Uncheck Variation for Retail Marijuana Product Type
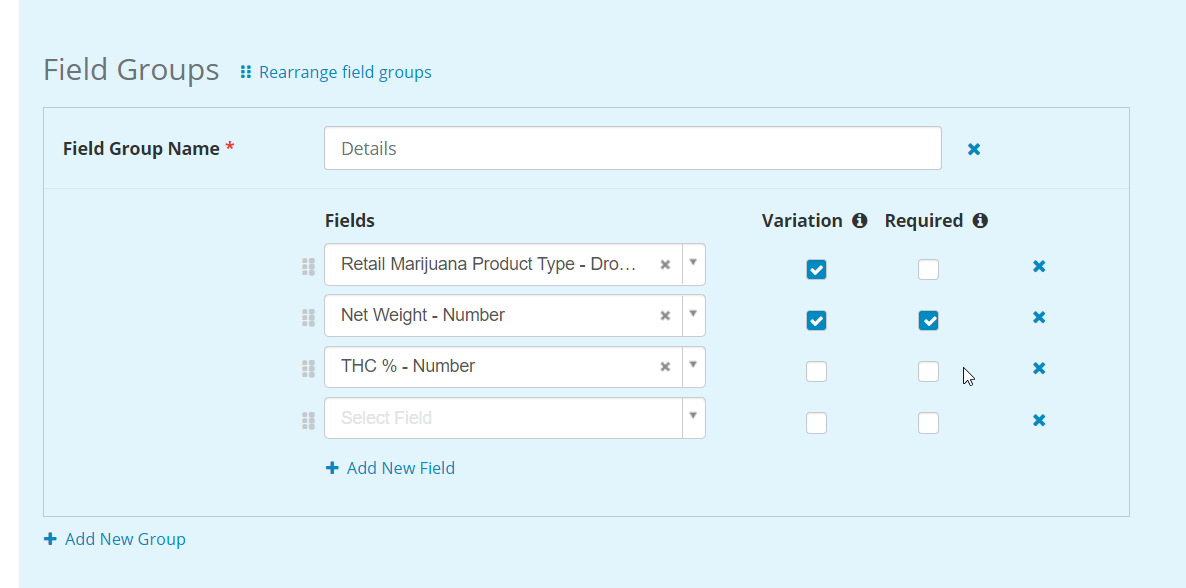The width and height of the screenshot is (1186, 588). click(x=816, y=269)
